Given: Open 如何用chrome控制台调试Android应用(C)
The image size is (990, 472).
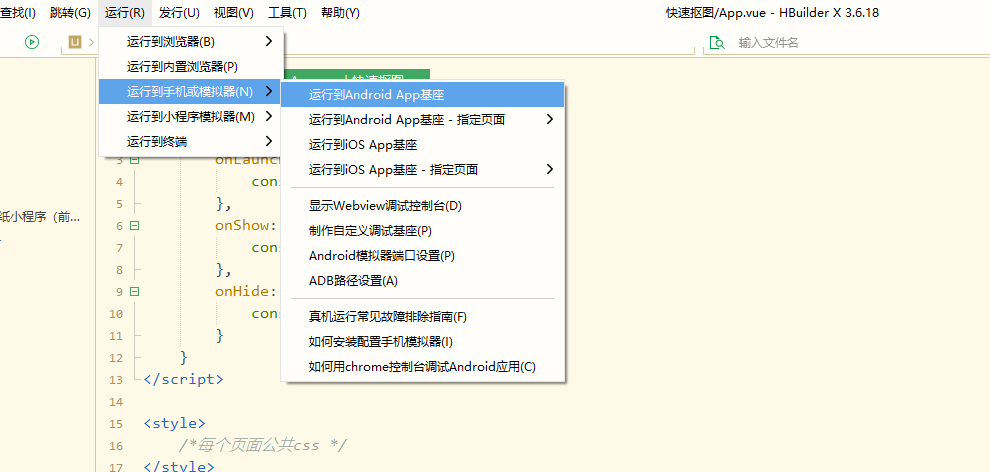Looking at the screenshot, I should 422,367.
